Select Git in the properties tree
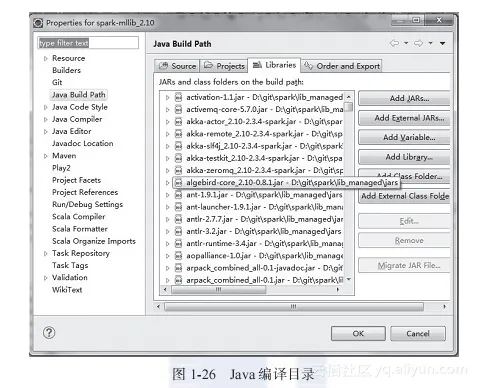478x388 pixels. [57, 82]
